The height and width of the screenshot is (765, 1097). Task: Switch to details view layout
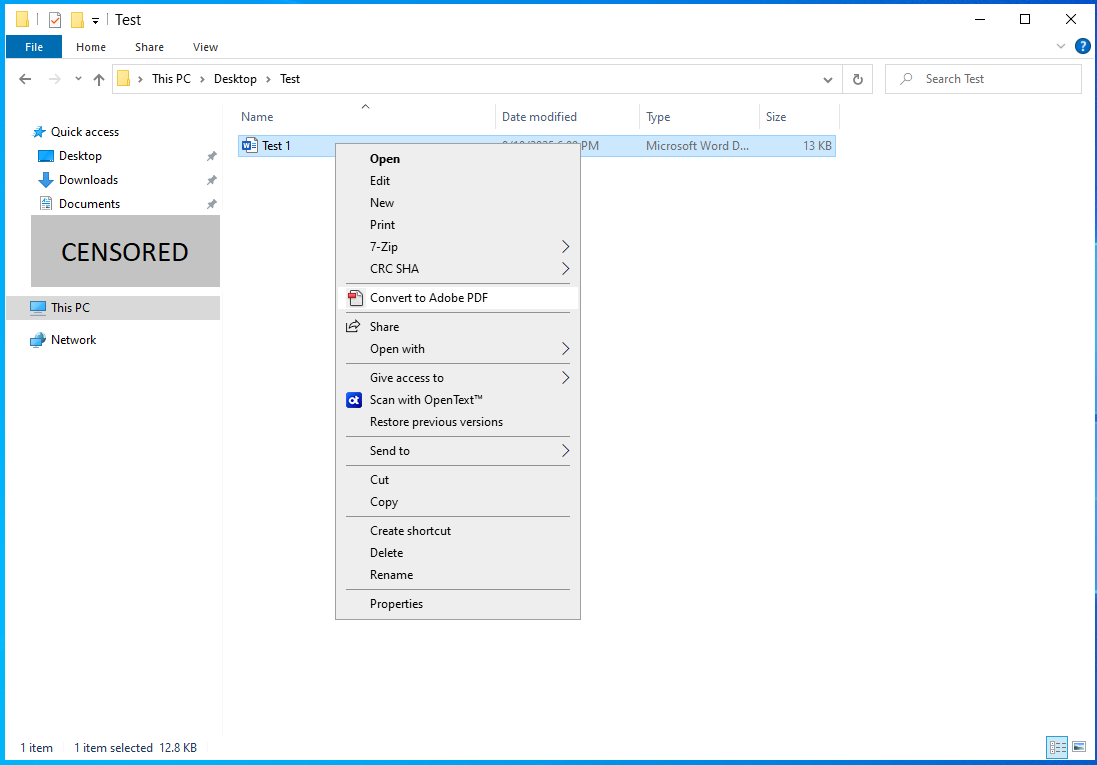[x=1057, y=747]
